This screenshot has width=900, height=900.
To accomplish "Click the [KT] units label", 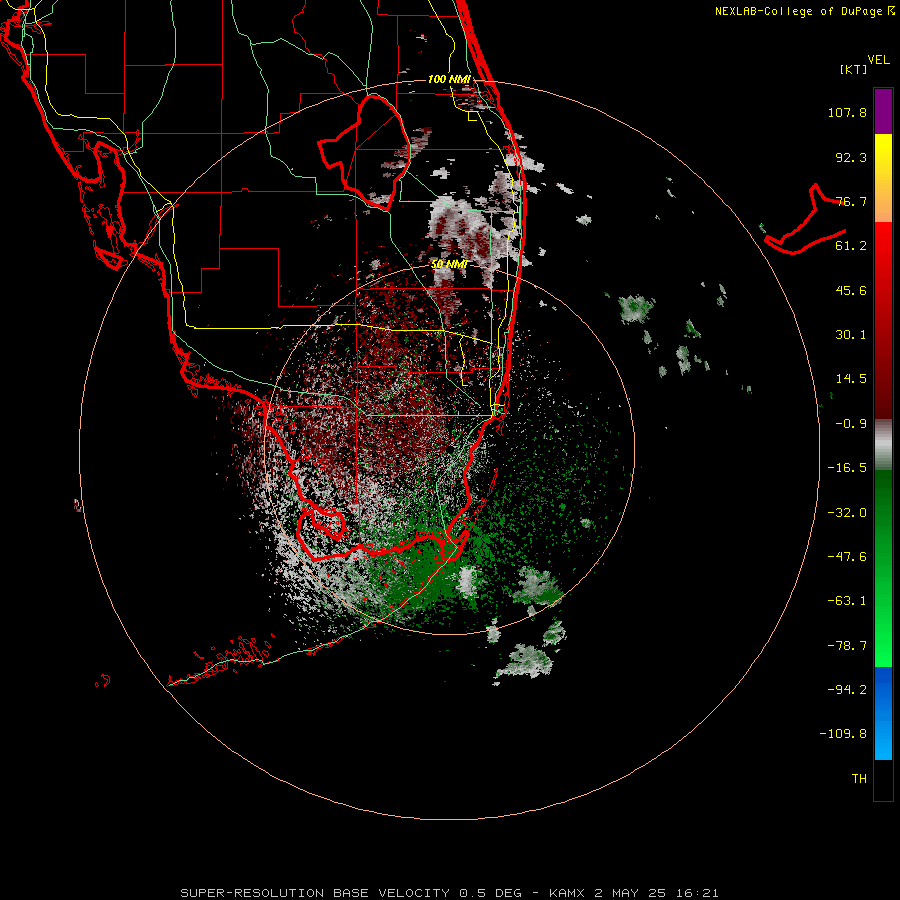I will pos(854,69).
